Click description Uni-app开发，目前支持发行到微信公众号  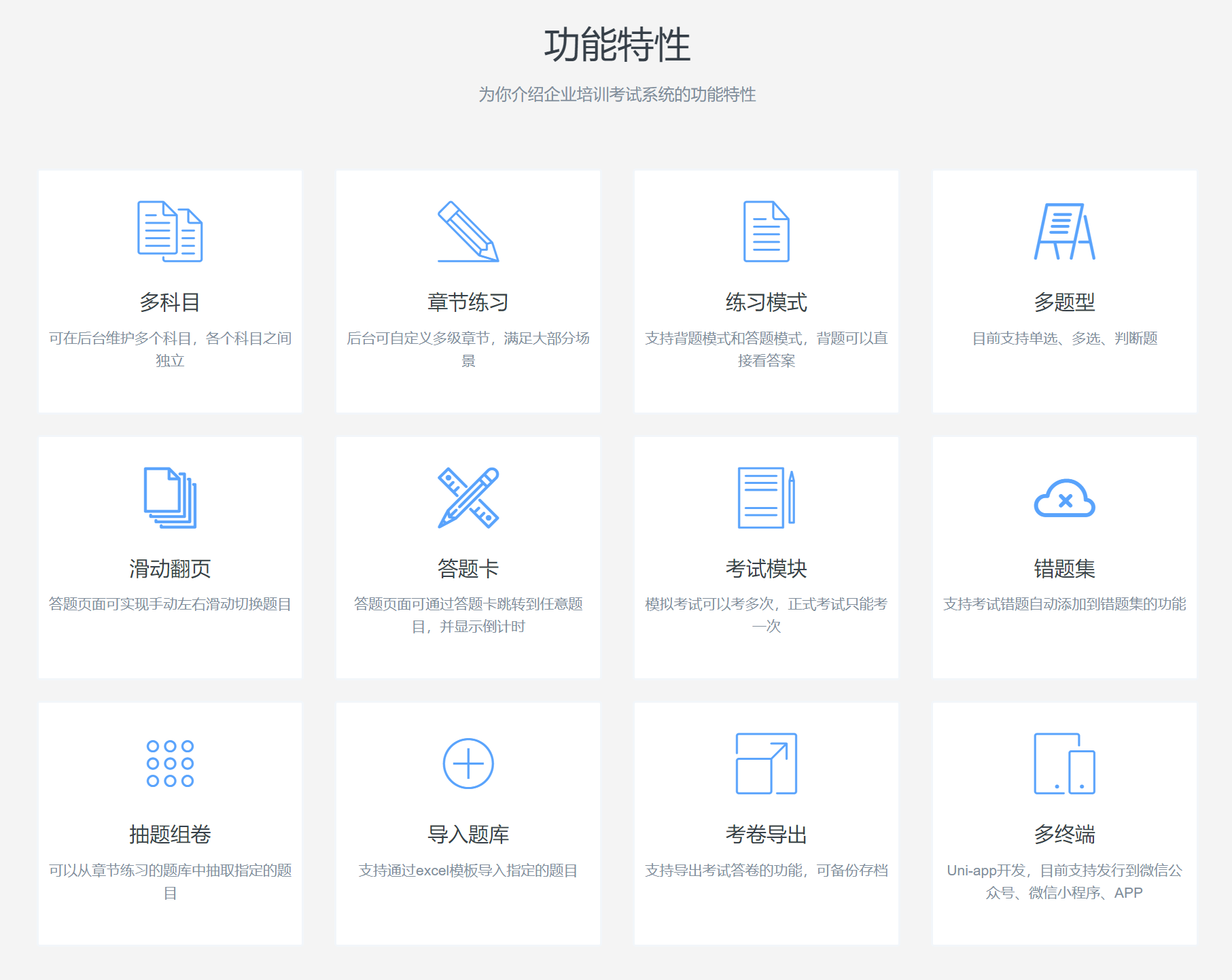[x=1064, y=881]
